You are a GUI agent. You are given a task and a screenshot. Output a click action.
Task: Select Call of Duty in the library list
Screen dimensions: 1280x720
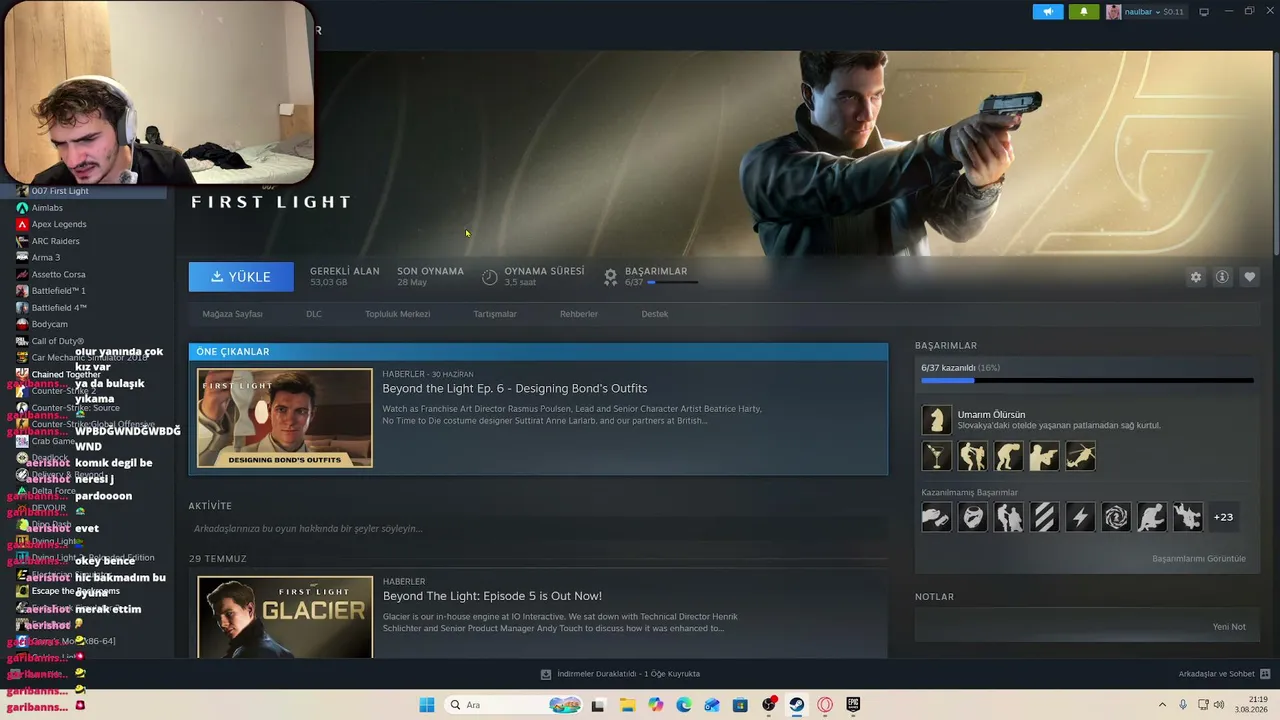pyautogui.click(x=58, y=341)
